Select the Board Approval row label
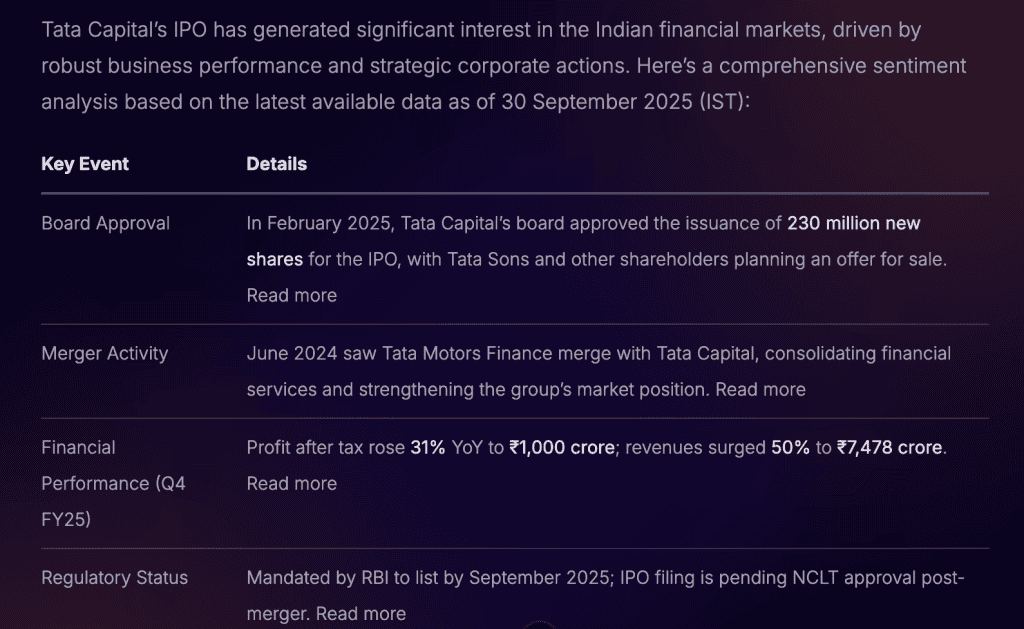This screenshot has width=1024, height=629. (105, 223)
